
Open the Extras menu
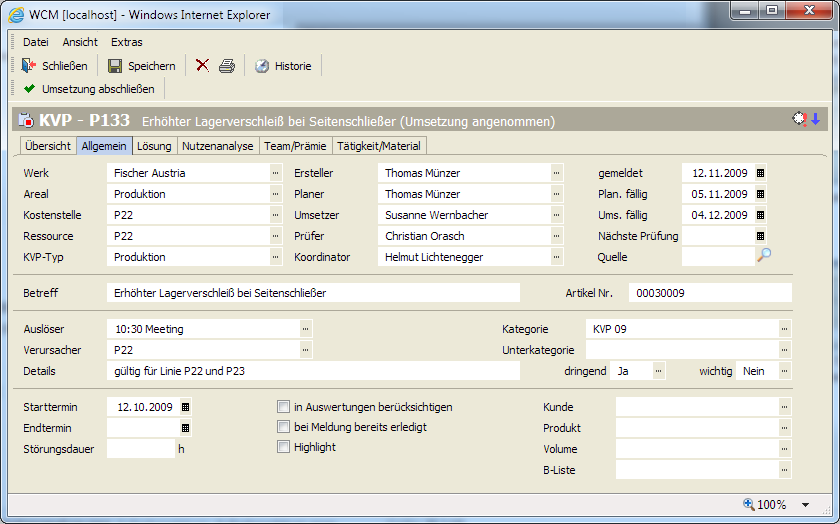pos(127,42)
